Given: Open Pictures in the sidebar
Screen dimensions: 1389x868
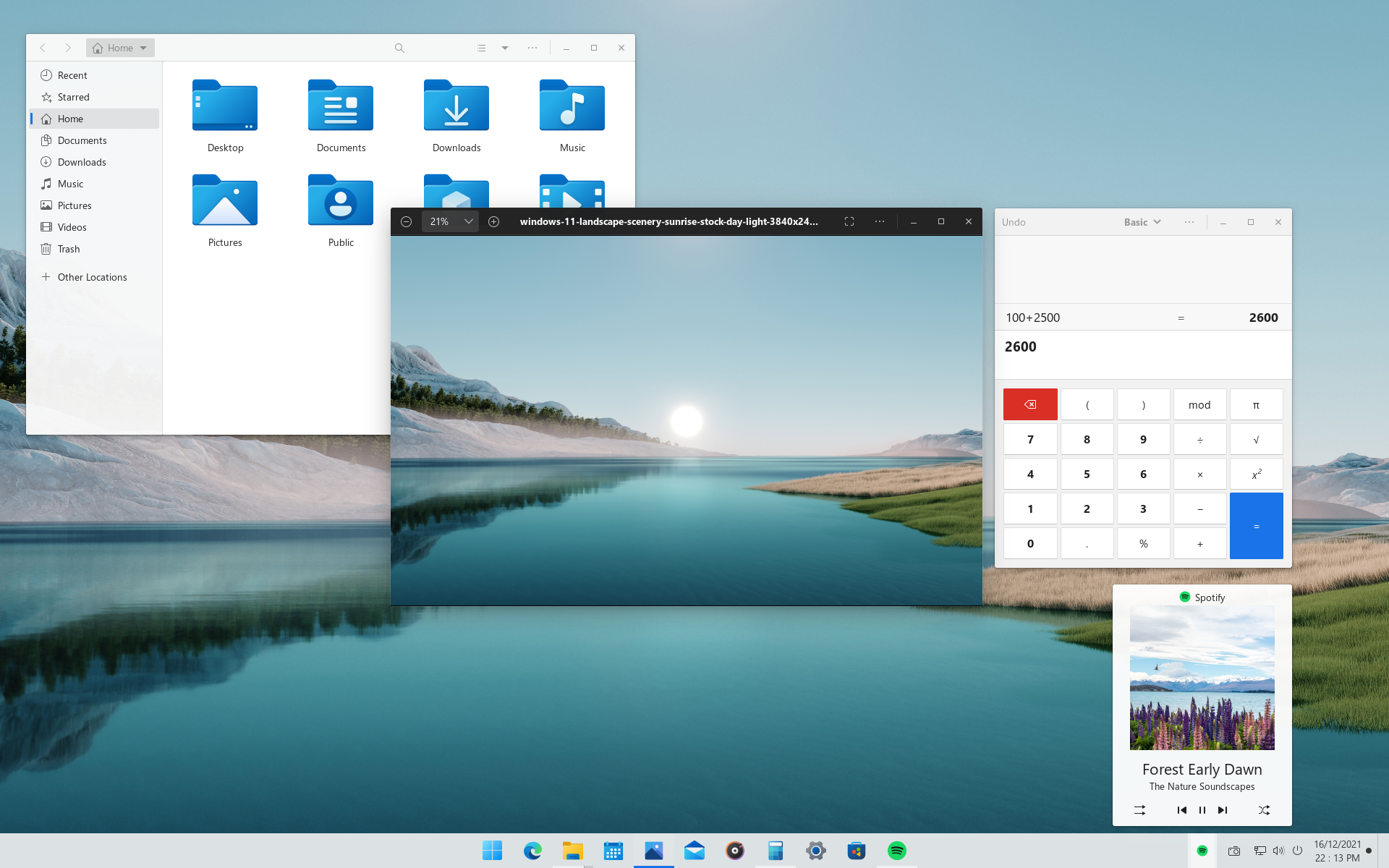Looking at the screenshot, I should (94, 205).
